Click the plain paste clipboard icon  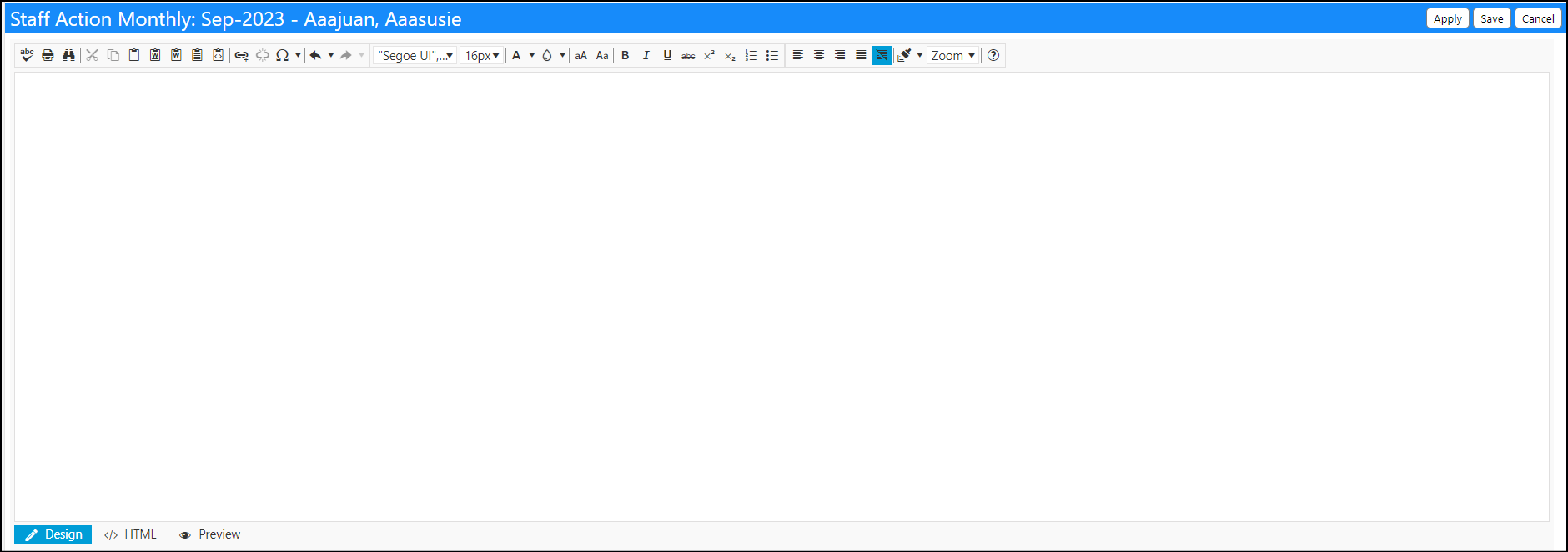click(x=134, y=55)
